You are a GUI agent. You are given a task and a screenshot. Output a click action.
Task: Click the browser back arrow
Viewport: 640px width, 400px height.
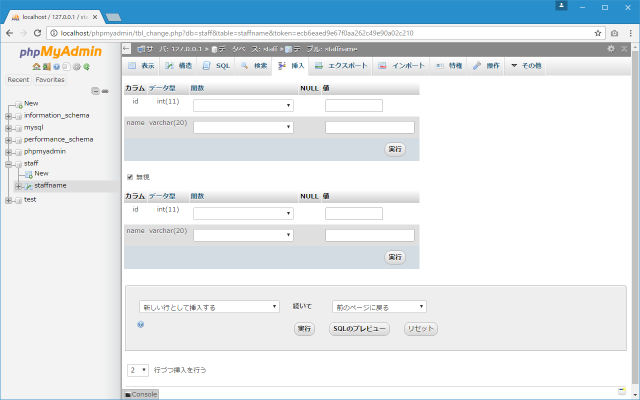(x=10, y=33)
